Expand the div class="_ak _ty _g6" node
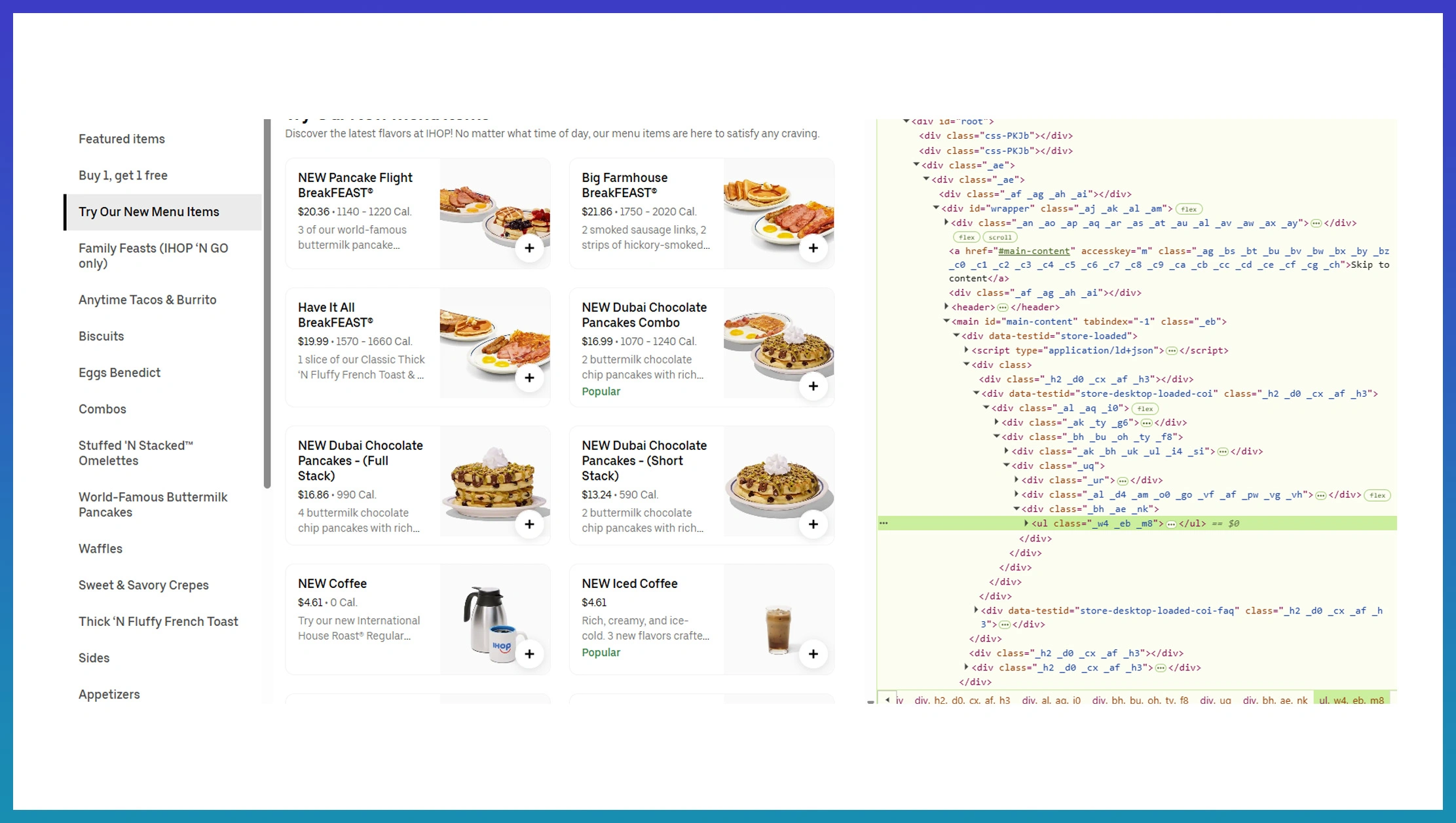1456x823 pixels. (996, 422)
